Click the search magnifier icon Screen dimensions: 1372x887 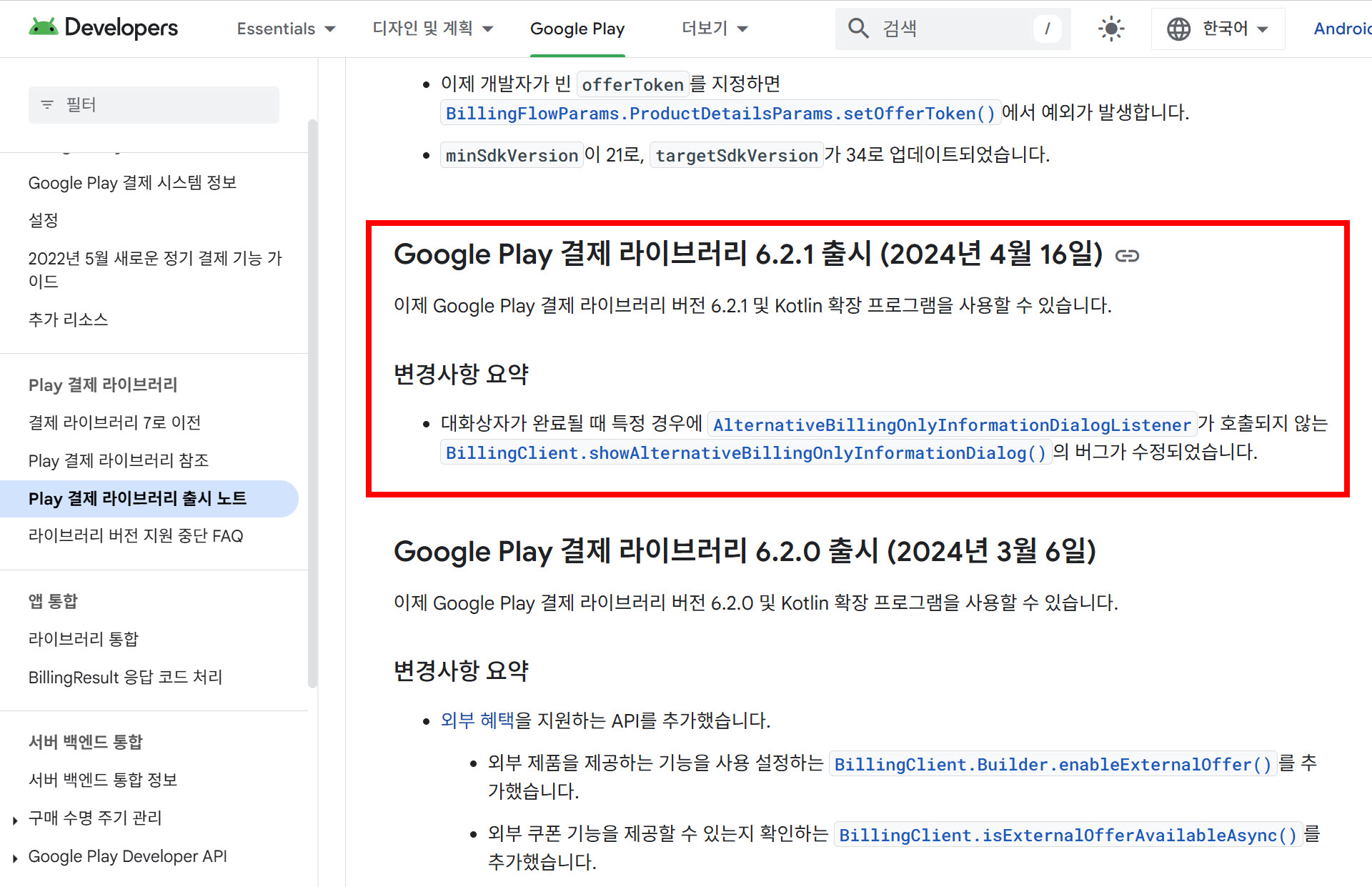857,29
